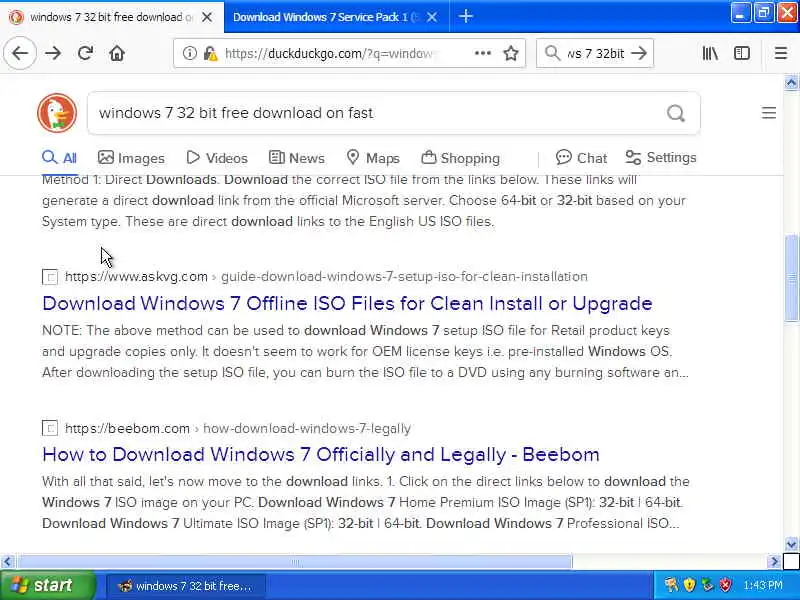Click the vertical scrollbar down arrow
The width and height of the screenshot is (800, 600).
coord(791,544)
